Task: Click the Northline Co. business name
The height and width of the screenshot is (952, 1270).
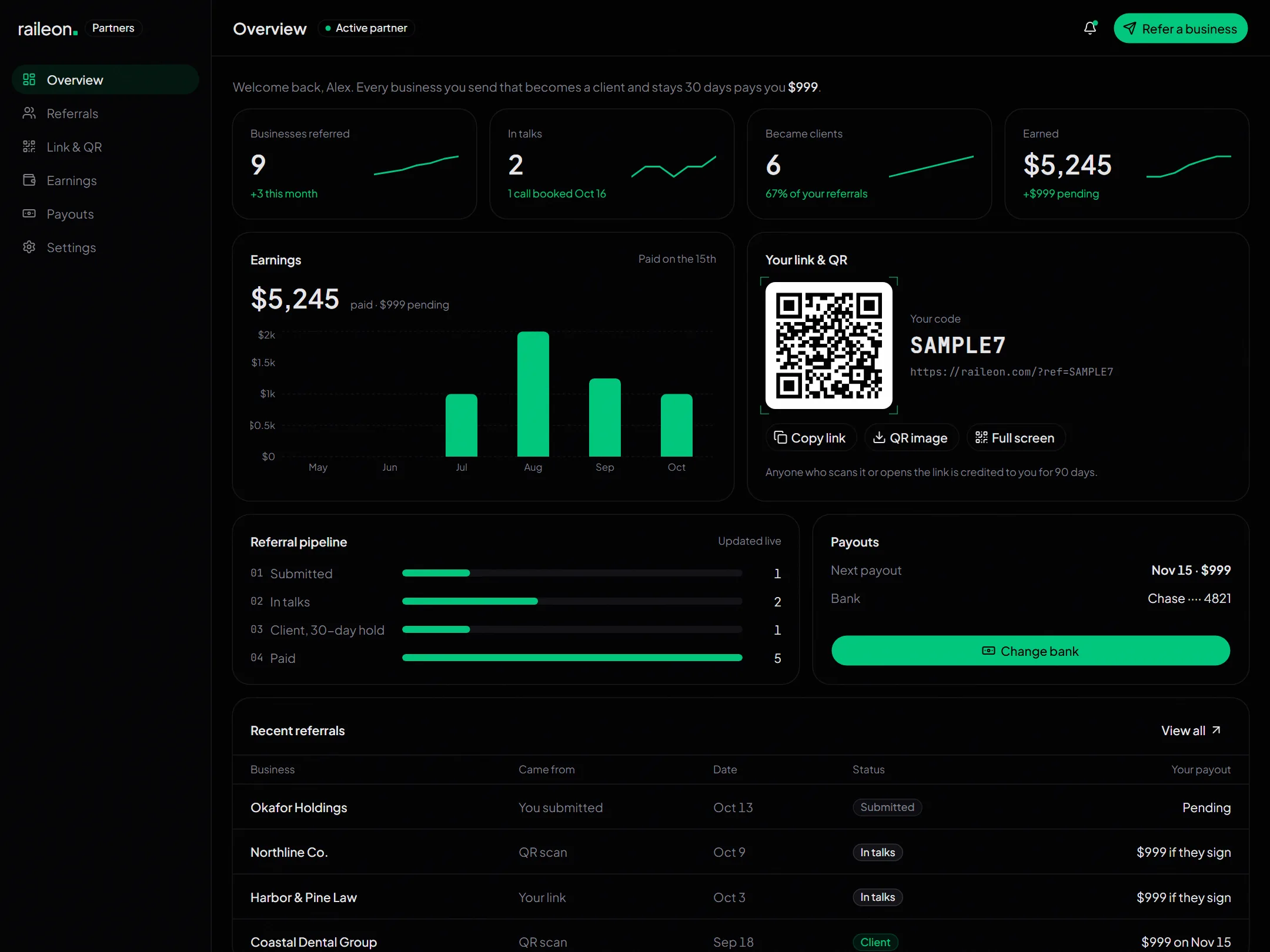Action: pos(289,852)
